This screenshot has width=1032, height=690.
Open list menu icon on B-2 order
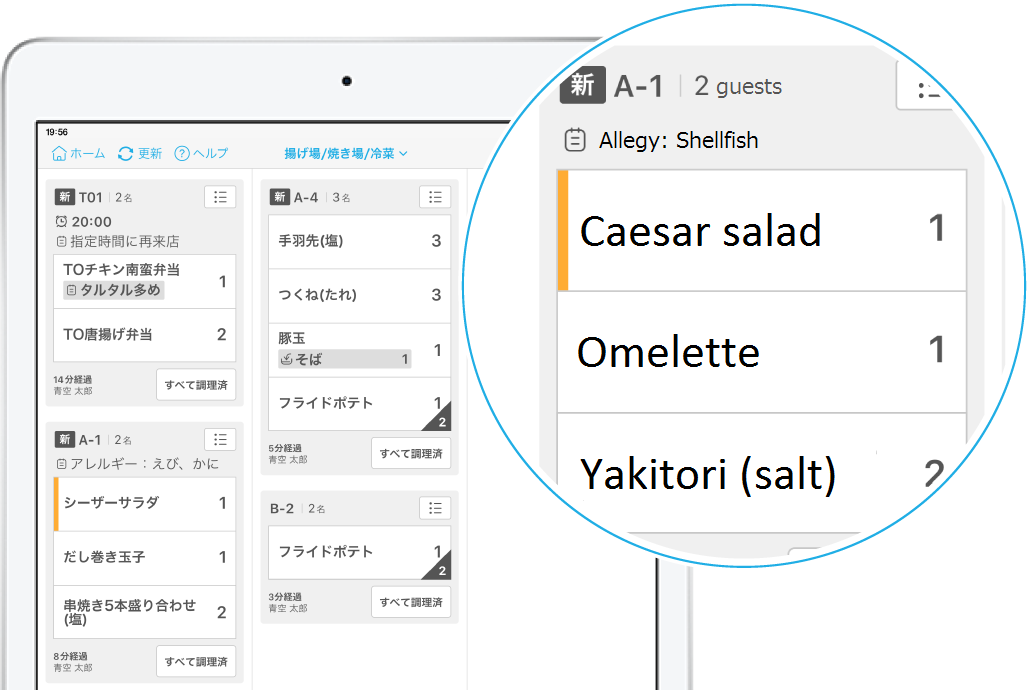[434, 508]
